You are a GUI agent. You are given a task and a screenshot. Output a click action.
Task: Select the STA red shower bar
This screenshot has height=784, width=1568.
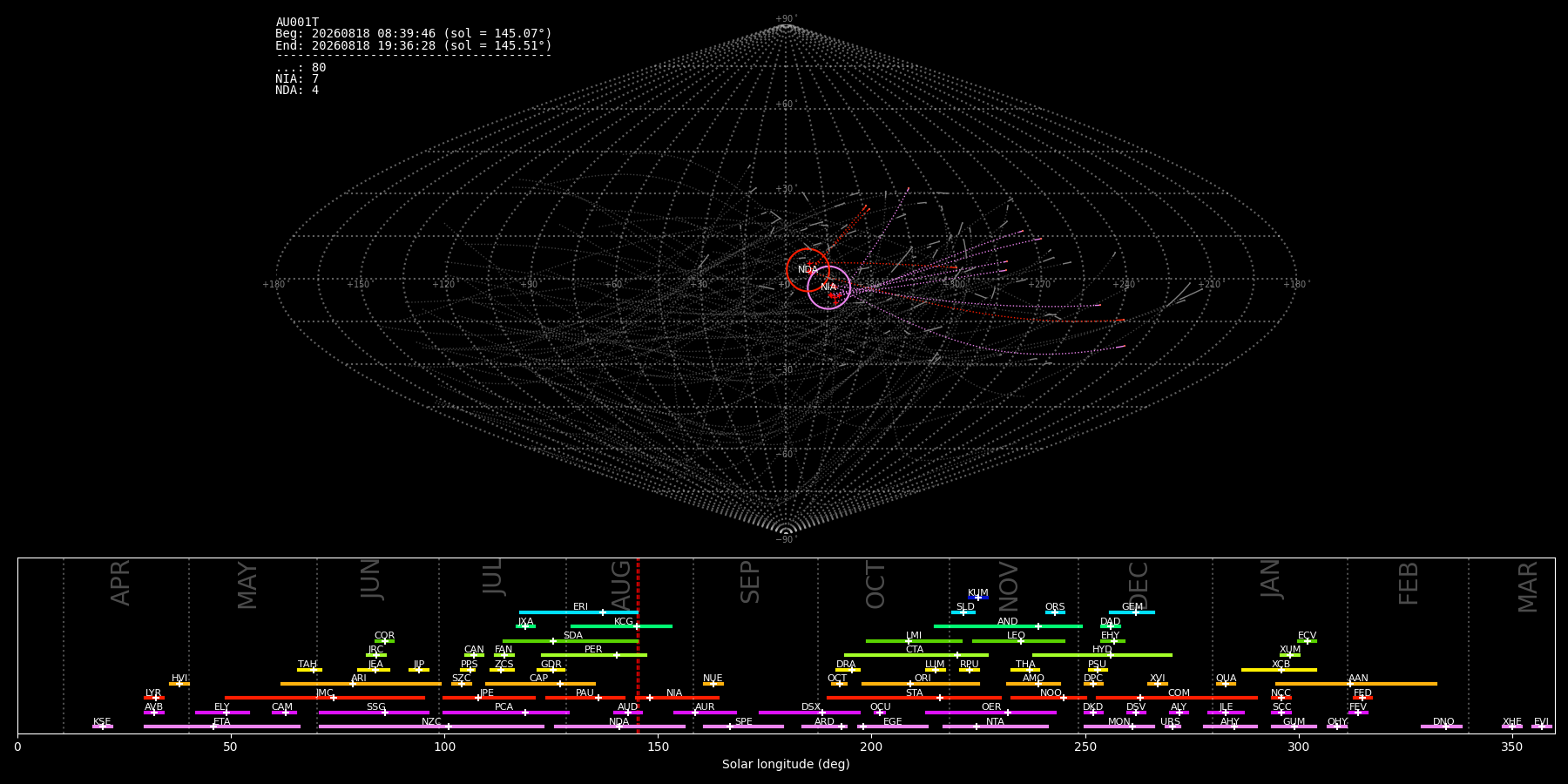point(914,698)
